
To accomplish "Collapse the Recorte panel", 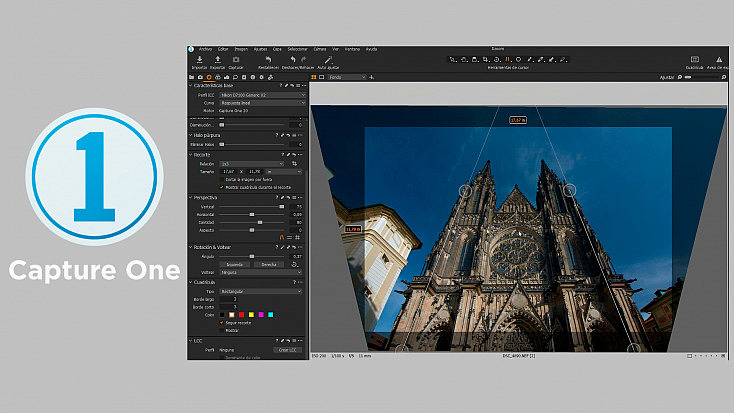I will 191,155.
